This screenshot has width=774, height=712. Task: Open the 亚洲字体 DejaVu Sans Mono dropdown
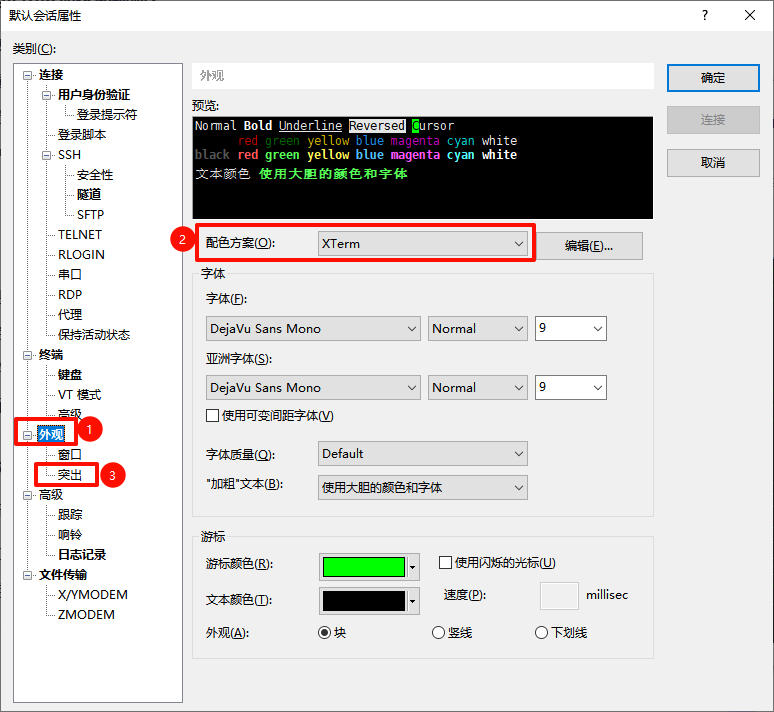[313, 388]
